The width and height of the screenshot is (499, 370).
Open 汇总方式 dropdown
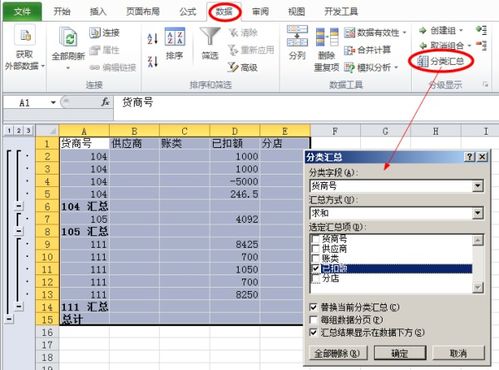tap(478, 213)
